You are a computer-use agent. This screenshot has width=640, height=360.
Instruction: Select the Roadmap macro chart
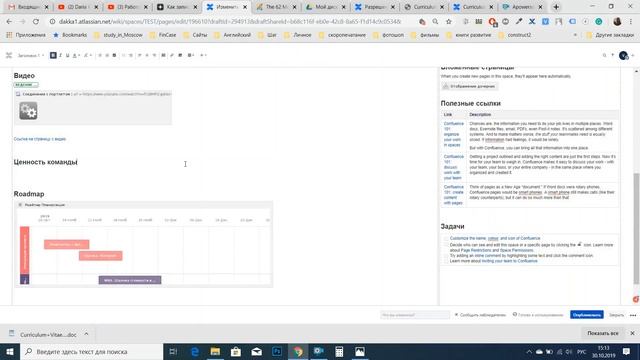[144, 244]
